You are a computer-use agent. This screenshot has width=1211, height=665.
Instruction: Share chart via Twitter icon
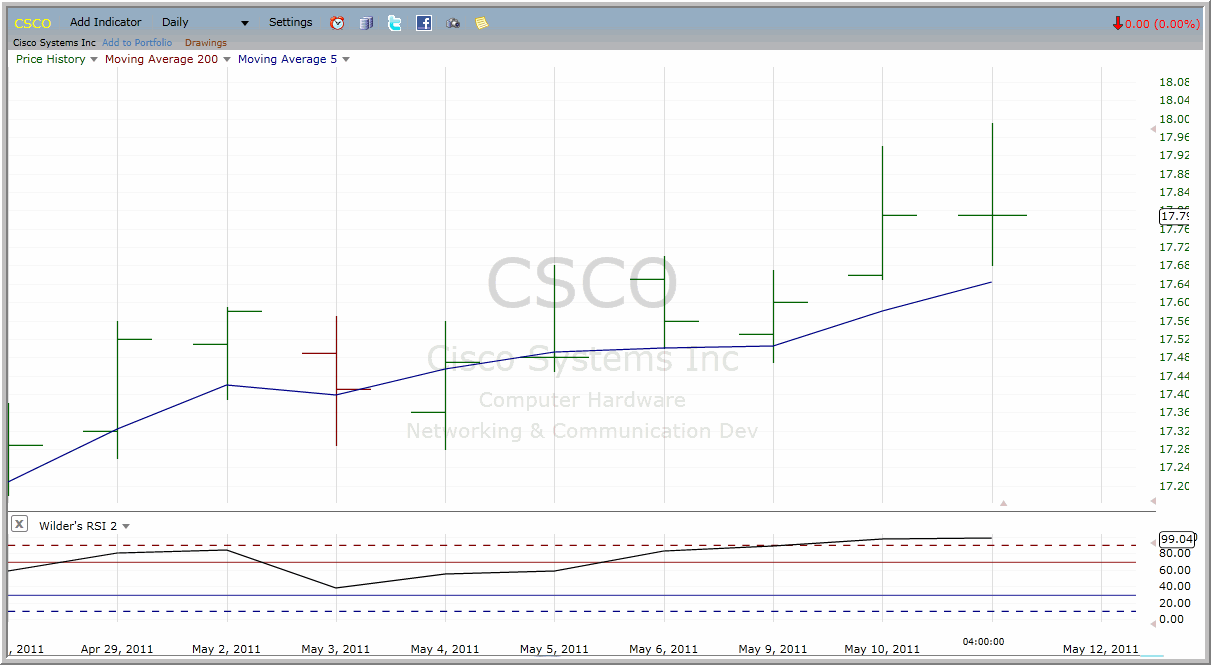[x=395, y=23]
